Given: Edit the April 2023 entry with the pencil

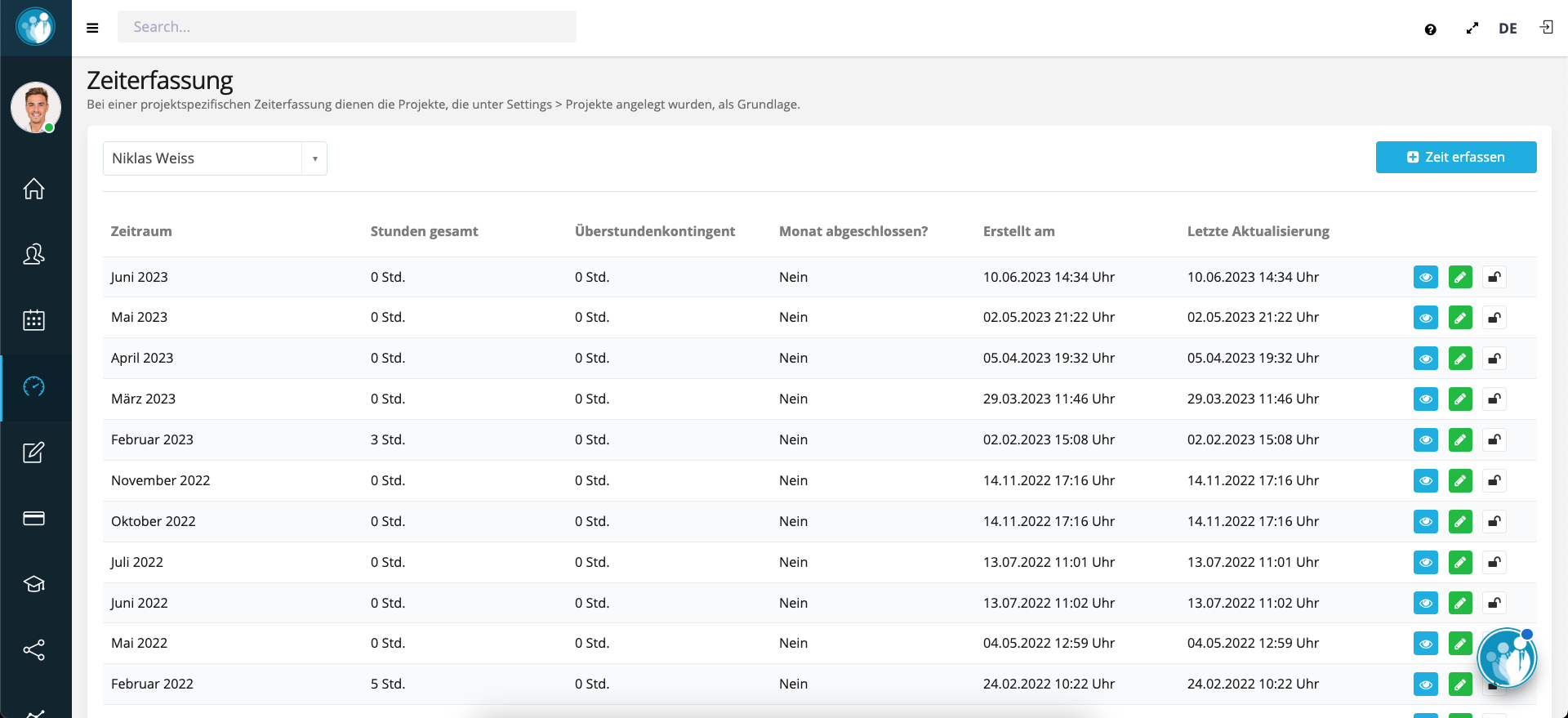Looking at the screenshot, I should [1460, 359].
